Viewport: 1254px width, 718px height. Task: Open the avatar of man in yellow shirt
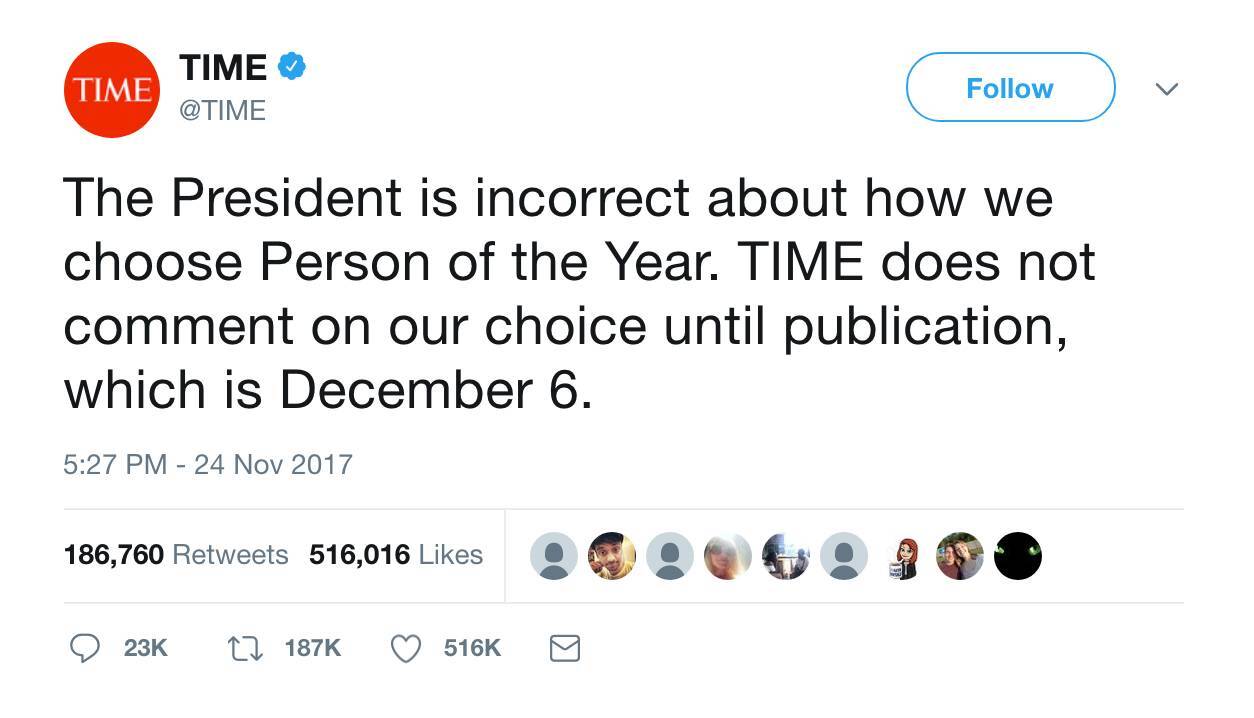pyautogui.click(x=610, y=556)
